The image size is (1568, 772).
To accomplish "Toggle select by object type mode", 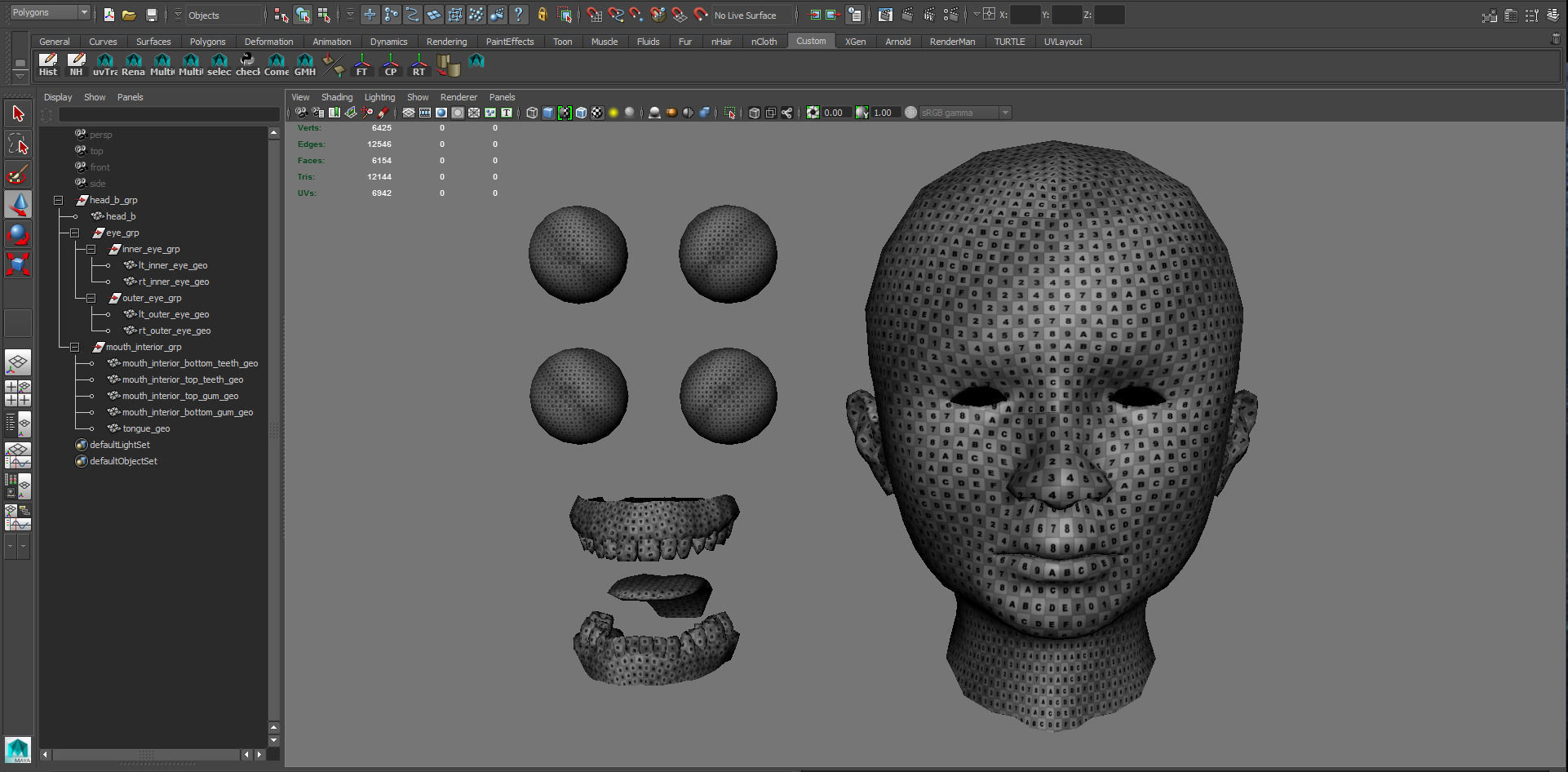I will tap(303, 15).
